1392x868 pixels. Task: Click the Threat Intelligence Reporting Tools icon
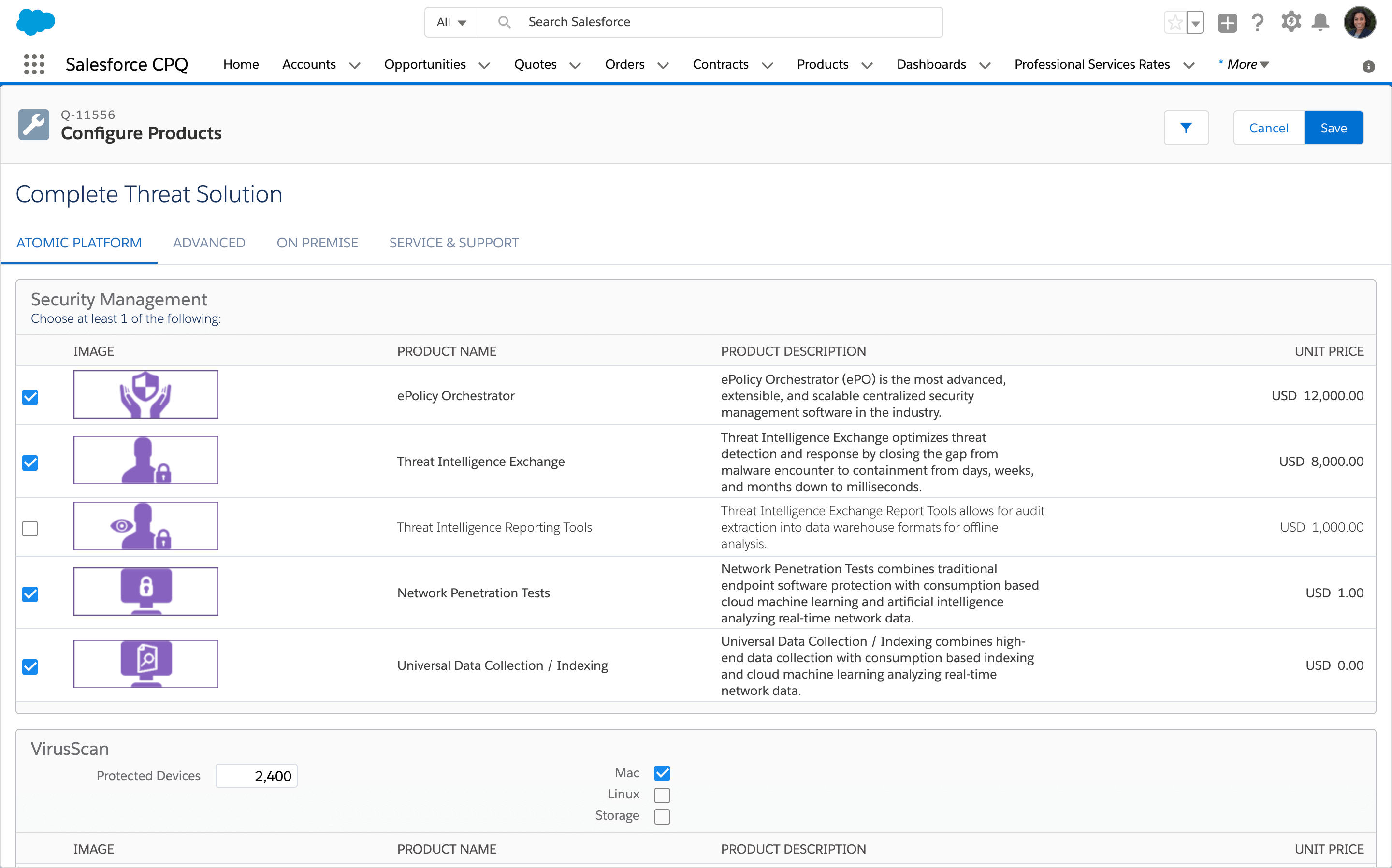(x=147, y=527)
